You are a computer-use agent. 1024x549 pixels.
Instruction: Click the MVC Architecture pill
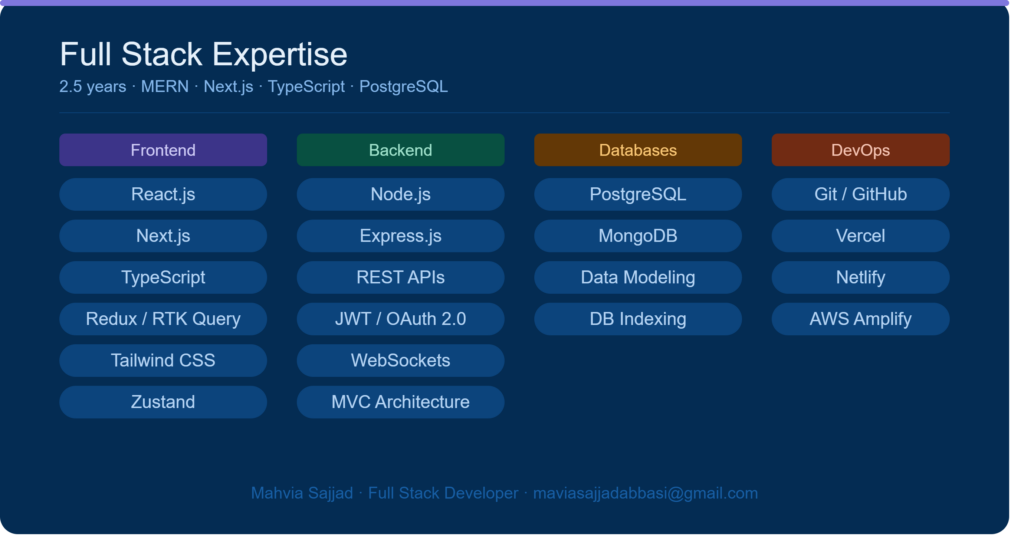click(x=400, y=402)
